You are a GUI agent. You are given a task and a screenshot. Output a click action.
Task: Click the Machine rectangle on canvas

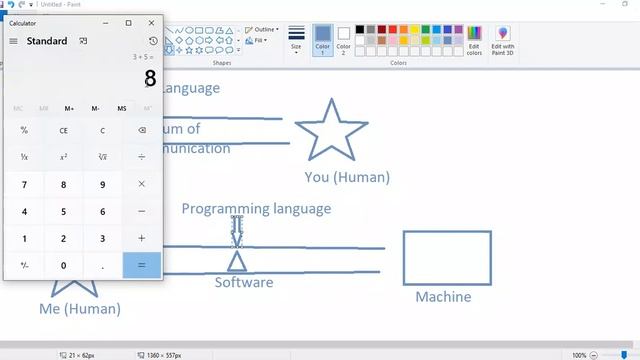click(447, 258)
